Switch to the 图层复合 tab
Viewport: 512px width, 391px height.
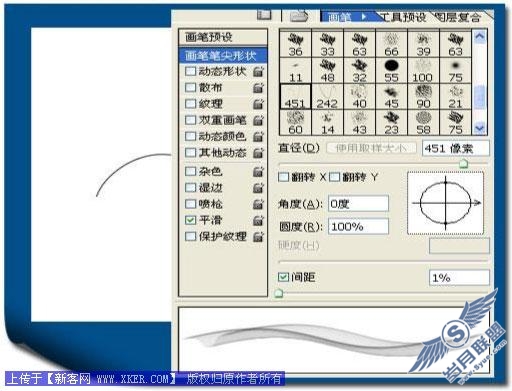tap(458, 16)
